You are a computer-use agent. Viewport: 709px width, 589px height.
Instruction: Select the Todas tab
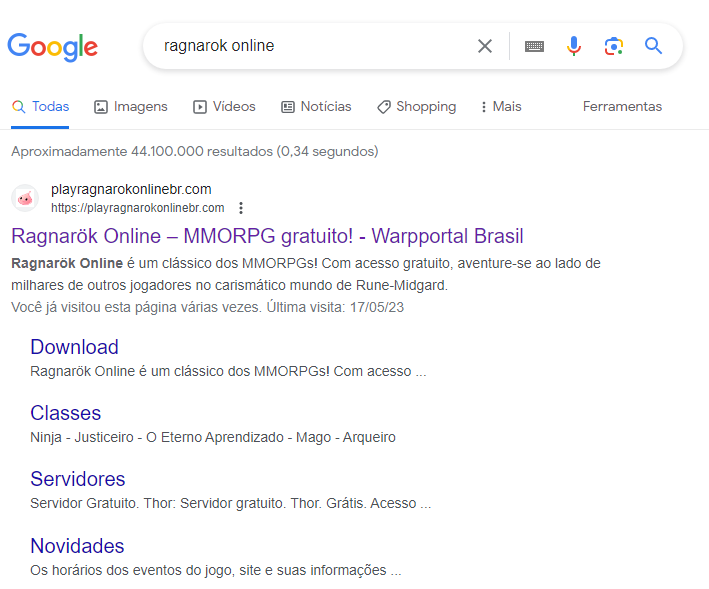tap(40, 107)
